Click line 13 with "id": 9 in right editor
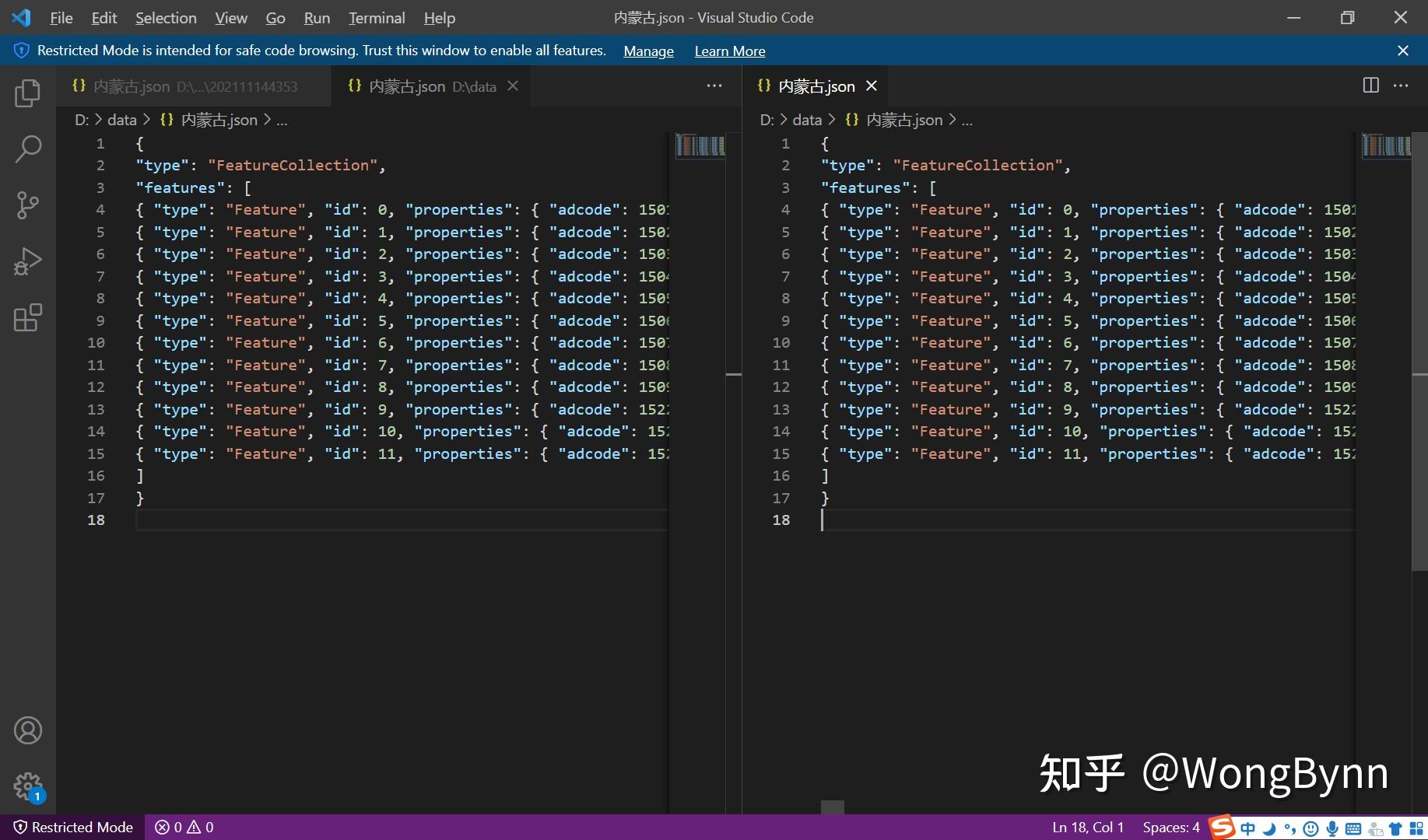Screen dimensions: 1428x840 point(1087,410)
